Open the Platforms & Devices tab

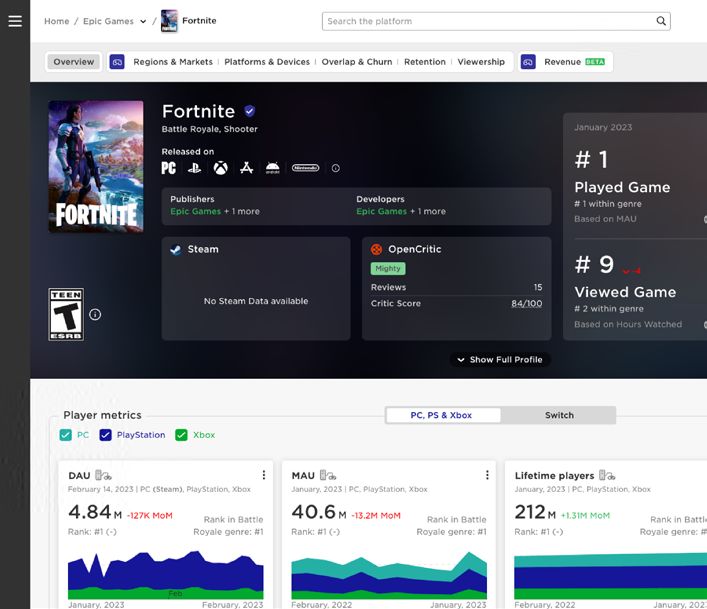pos(267,62)
